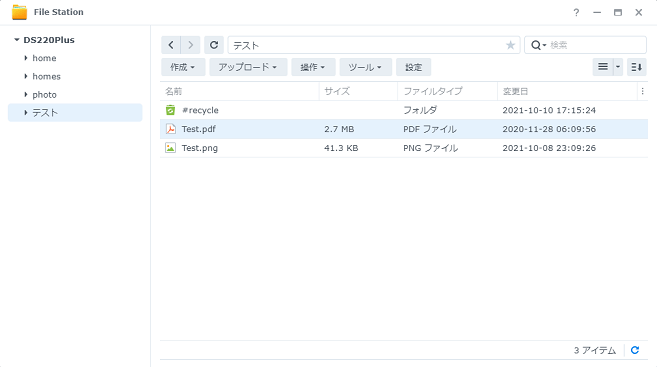
Task: Collapse the DS220Plus tree node
Action: 17,40
